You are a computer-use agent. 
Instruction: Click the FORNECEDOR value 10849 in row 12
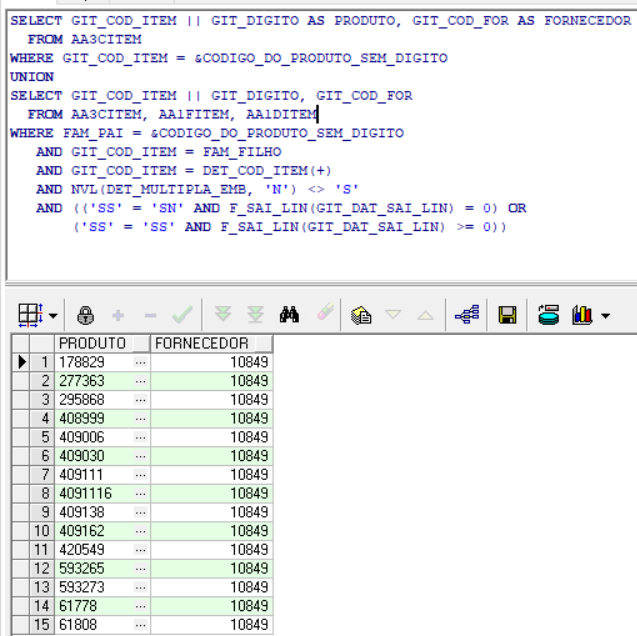tap(211, 569)
